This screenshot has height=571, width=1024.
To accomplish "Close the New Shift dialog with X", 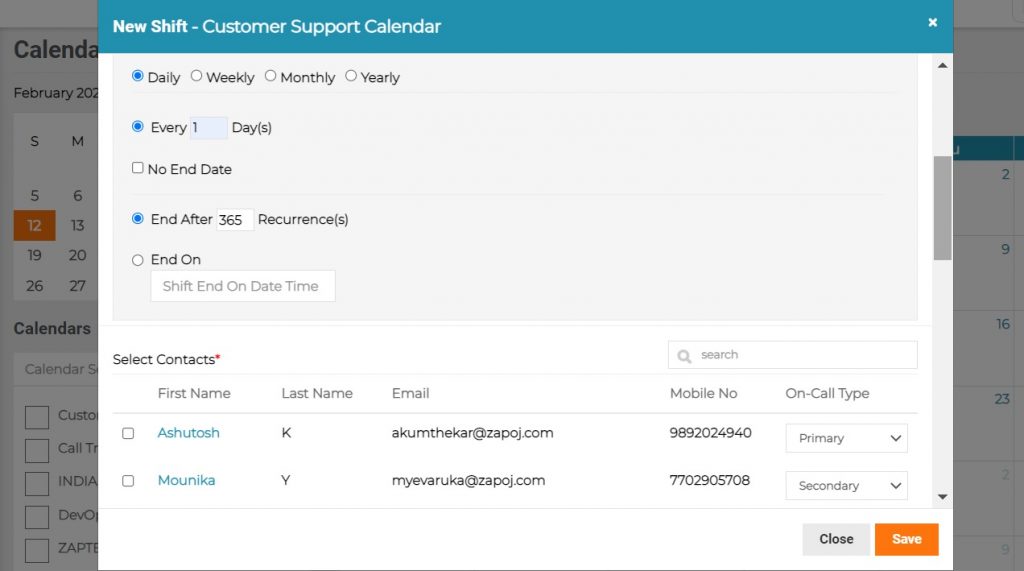I will click(x=933, y=23).
